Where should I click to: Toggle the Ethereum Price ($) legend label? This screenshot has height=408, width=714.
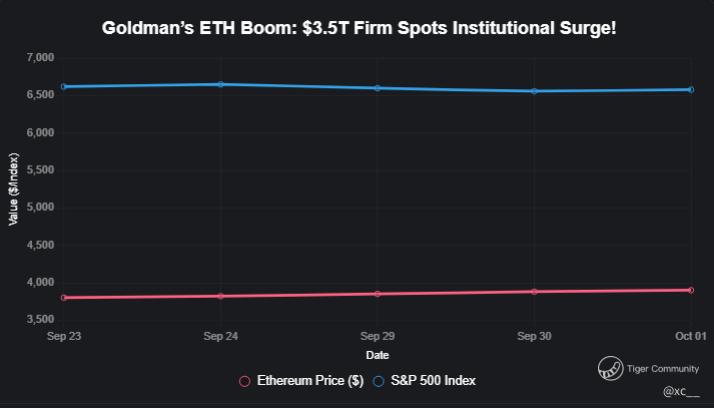(x=309, y=381)
